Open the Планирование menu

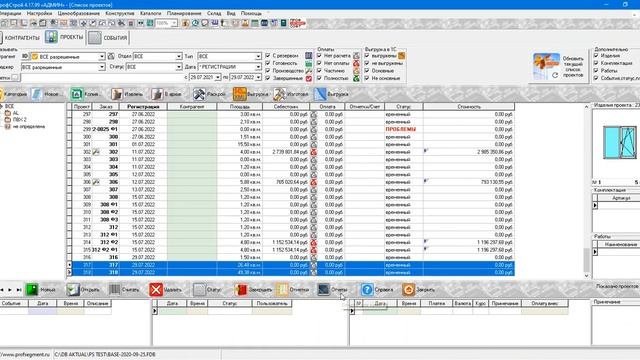184,13
